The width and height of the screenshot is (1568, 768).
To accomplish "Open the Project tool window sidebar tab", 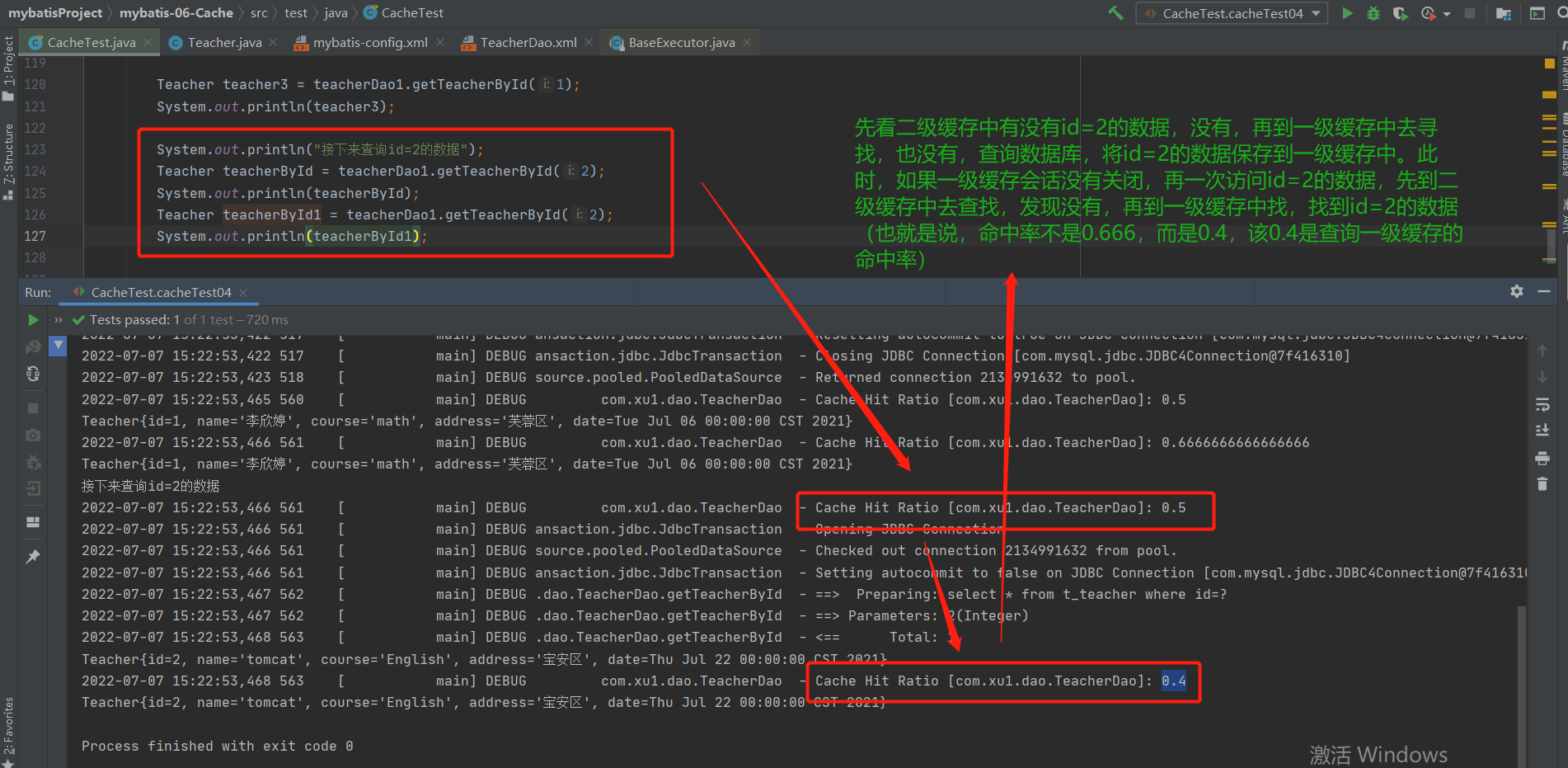I will pos(8,68).
